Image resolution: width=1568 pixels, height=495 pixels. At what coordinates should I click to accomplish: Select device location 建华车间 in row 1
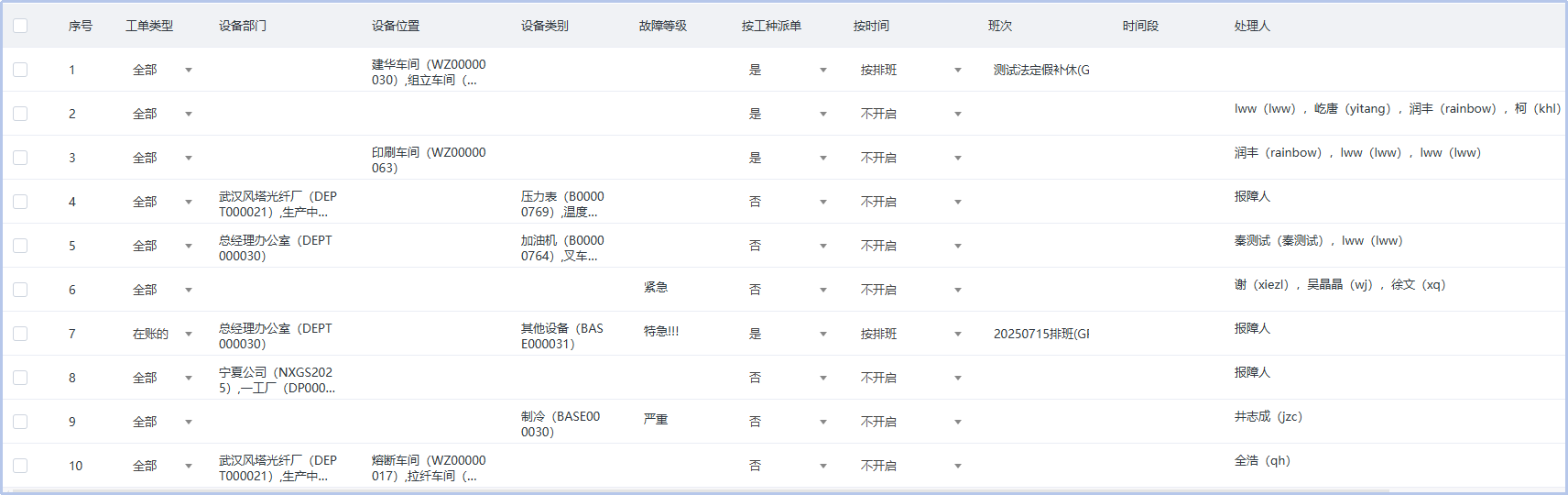(x=429, y=71)
